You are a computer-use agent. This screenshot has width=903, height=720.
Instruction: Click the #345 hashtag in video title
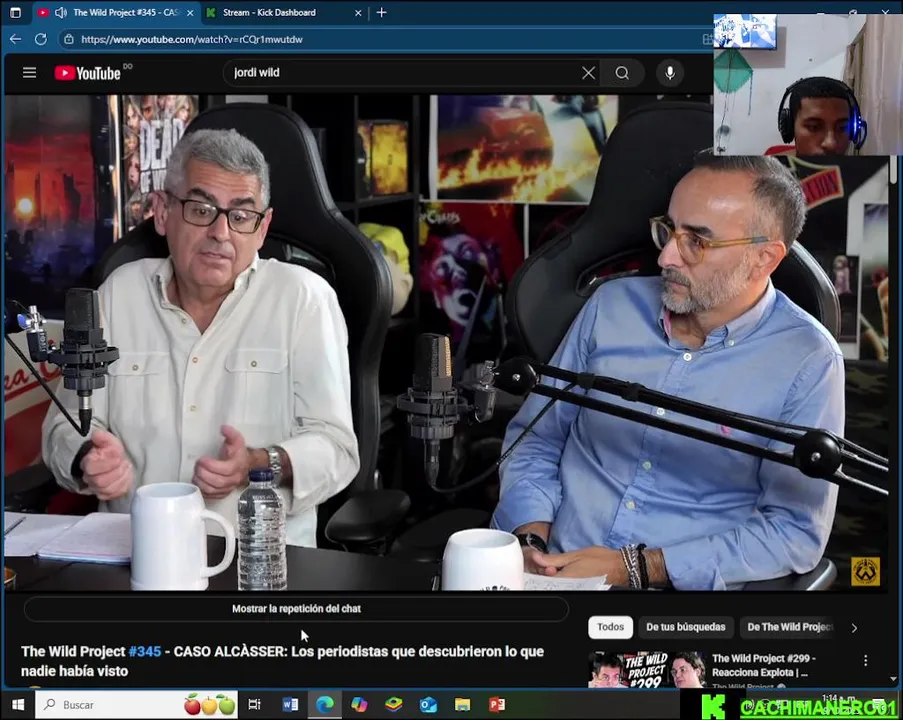(145, 651)
